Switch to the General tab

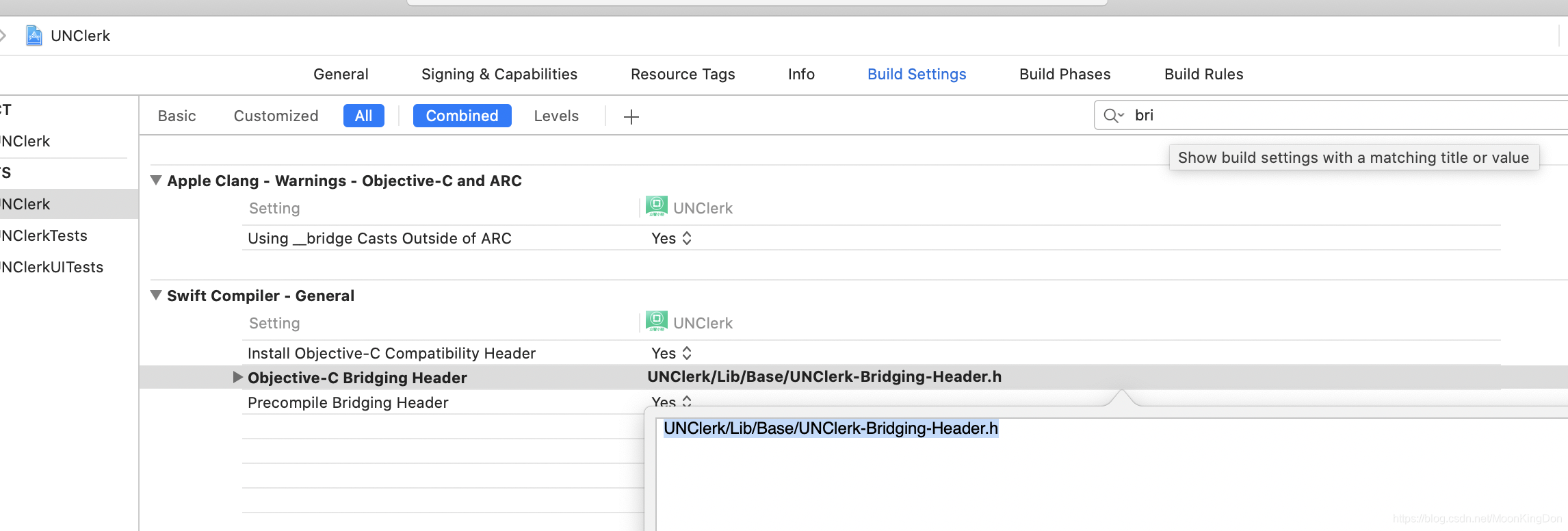tap(341, 74)
